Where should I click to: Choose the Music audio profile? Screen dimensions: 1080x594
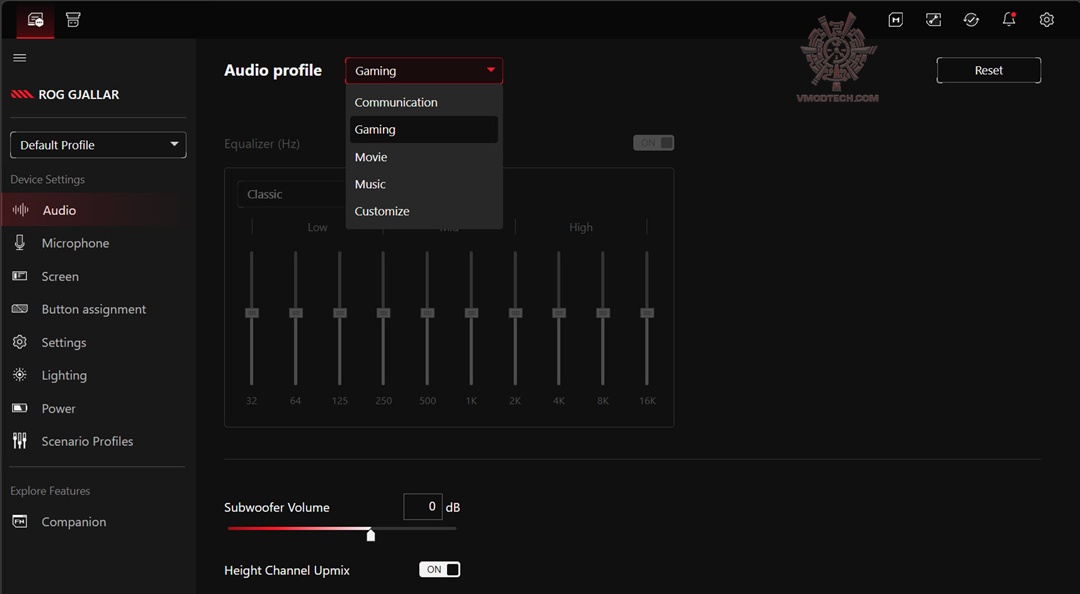tap(424, 184)
